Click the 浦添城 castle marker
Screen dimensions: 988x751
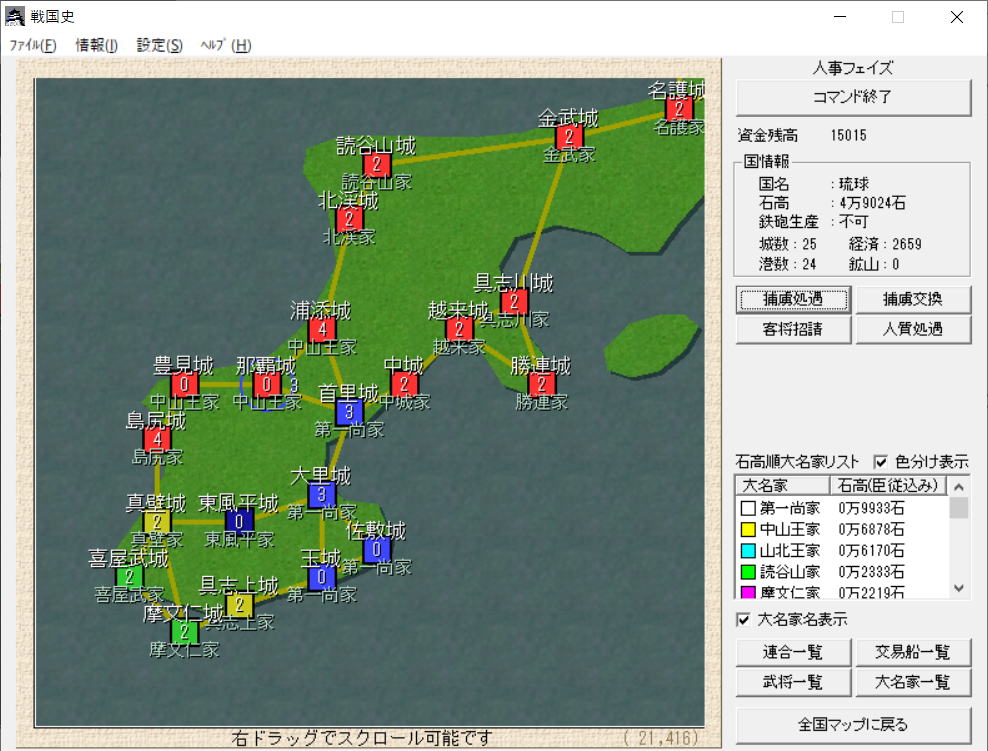pyautogui.click(x=322, y=328)
